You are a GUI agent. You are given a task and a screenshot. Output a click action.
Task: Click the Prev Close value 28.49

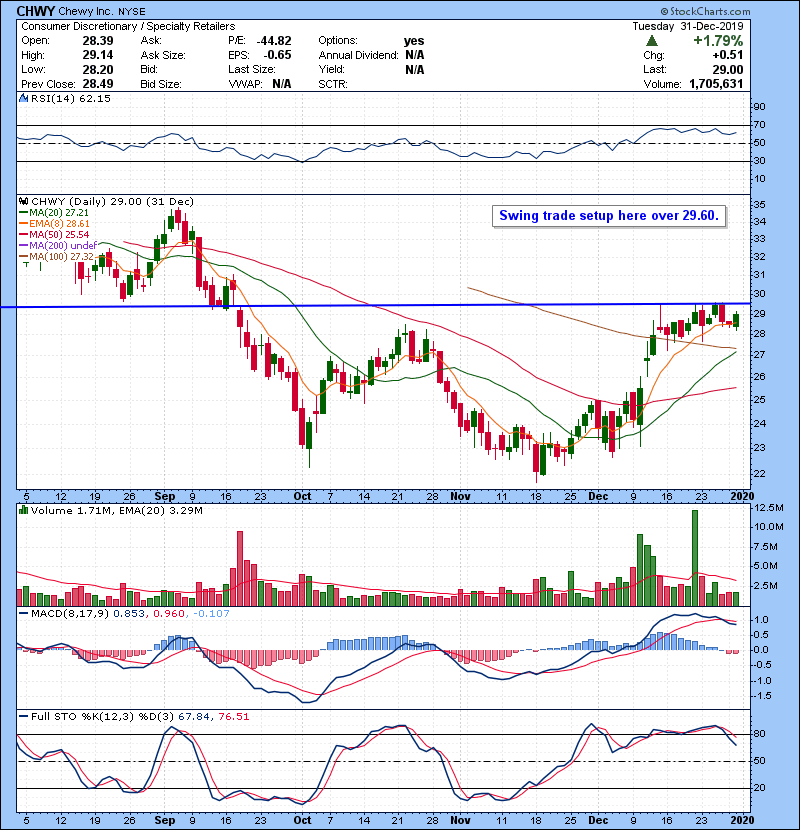pos(98,84)
